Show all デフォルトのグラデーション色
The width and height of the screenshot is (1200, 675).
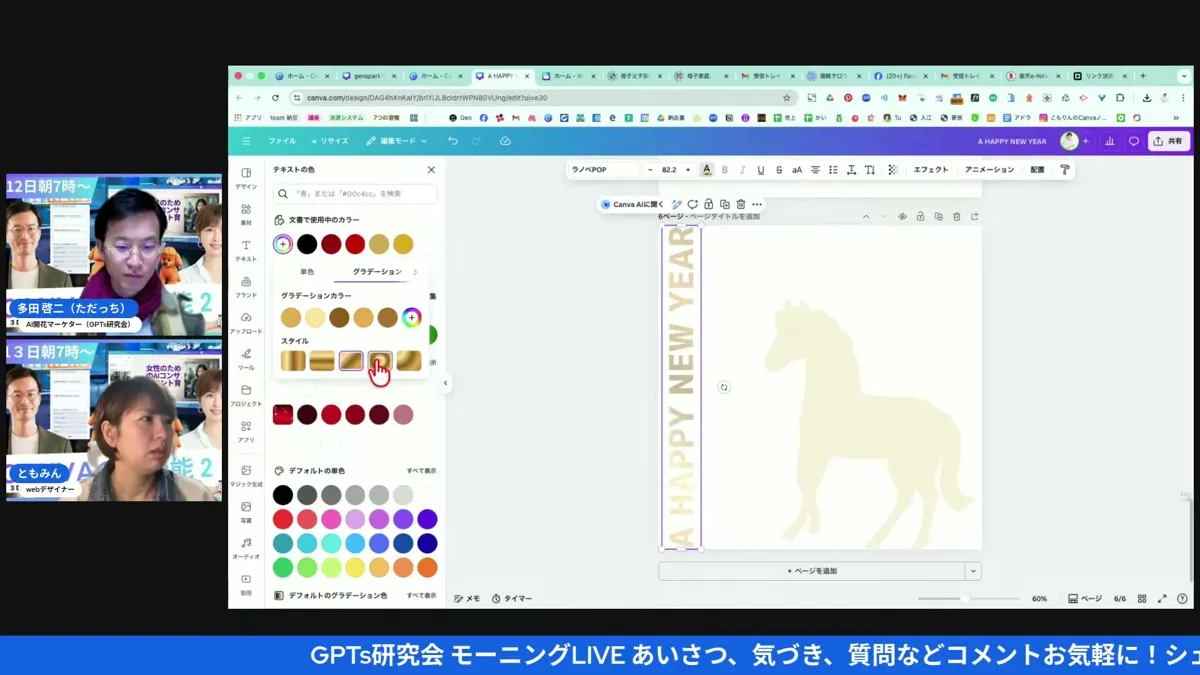(x=421, y=596)
